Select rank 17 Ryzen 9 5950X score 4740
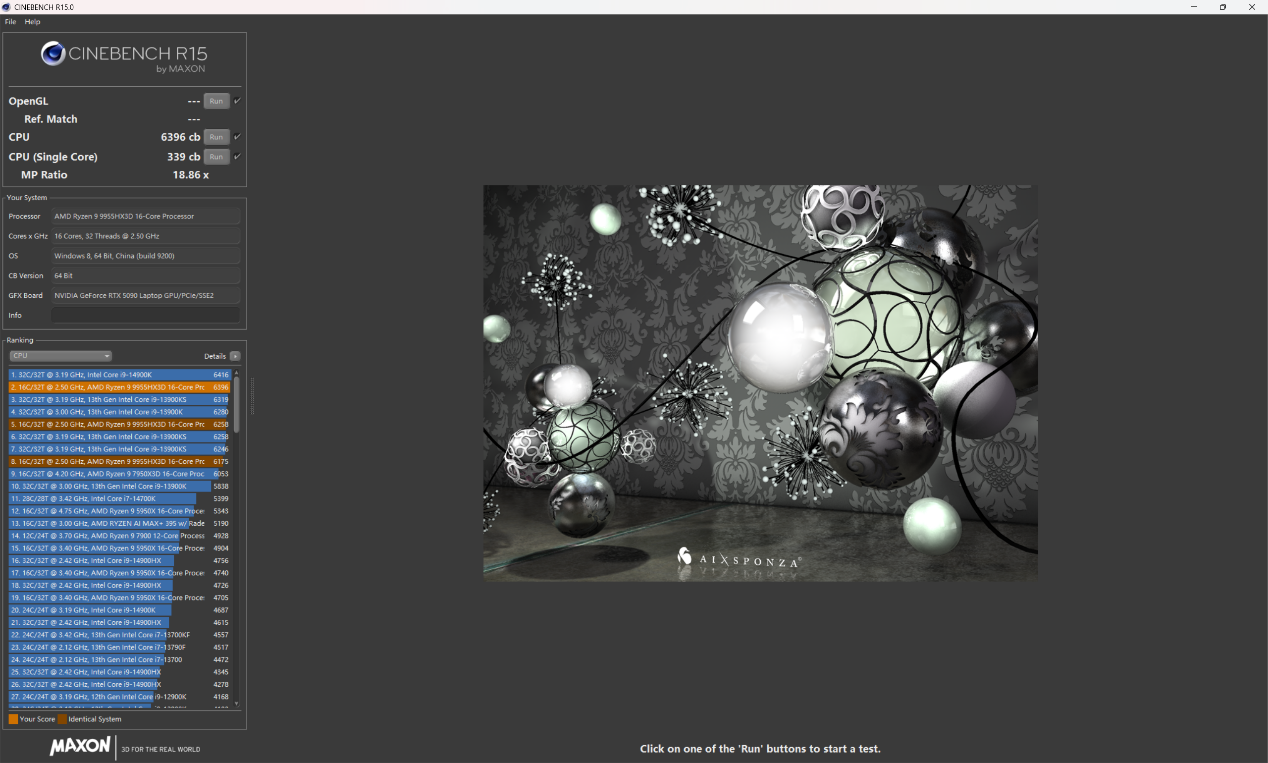Image resolution: width=1268 pixels, height=763 pixels. point(120,573)
